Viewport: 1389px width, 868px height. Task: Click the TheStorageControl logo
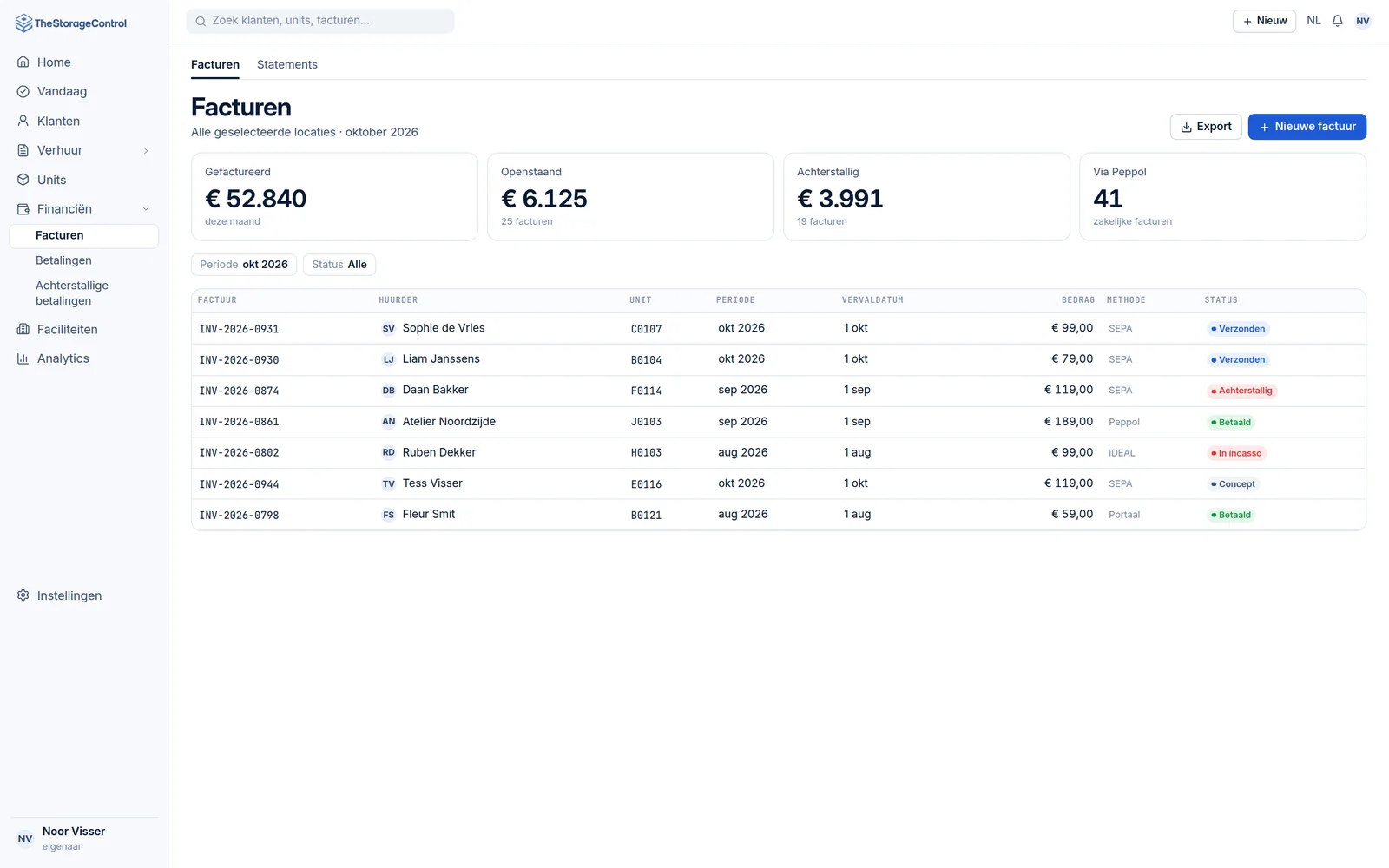pyautogui.click(x=71, y=23)
